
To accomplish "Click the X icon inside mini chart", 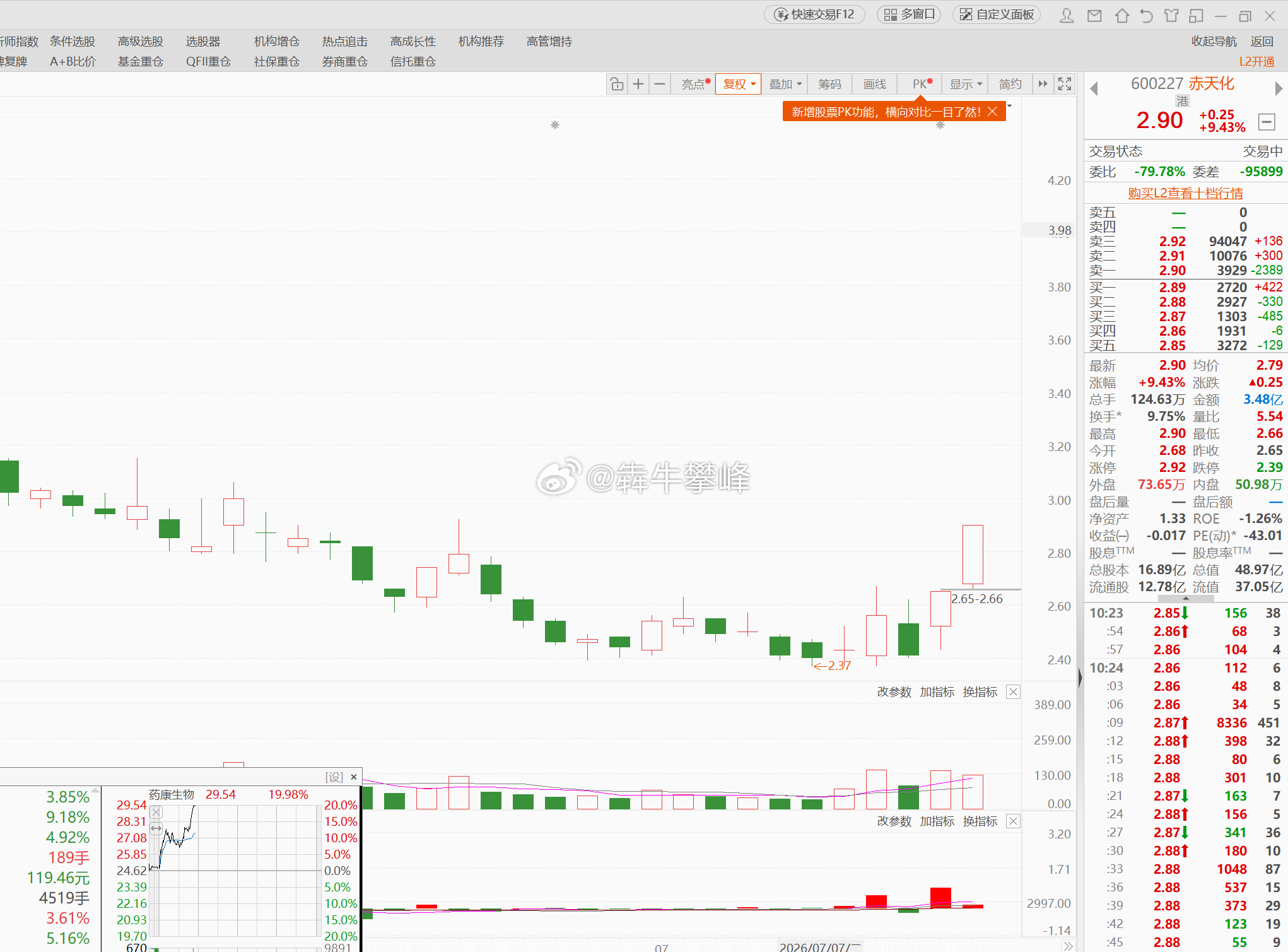I will click(x=156, y=812).
